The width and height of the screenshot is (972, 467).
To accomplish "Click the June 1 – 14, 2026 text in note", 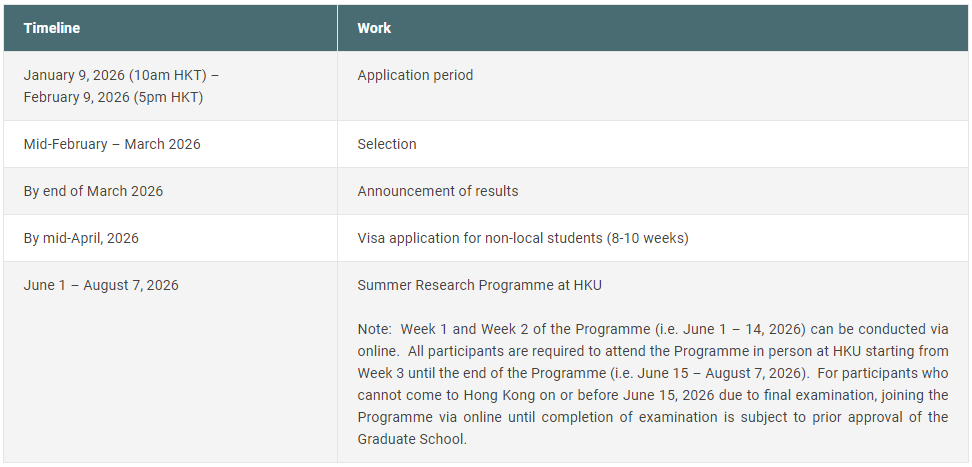I will pos(704,329).
